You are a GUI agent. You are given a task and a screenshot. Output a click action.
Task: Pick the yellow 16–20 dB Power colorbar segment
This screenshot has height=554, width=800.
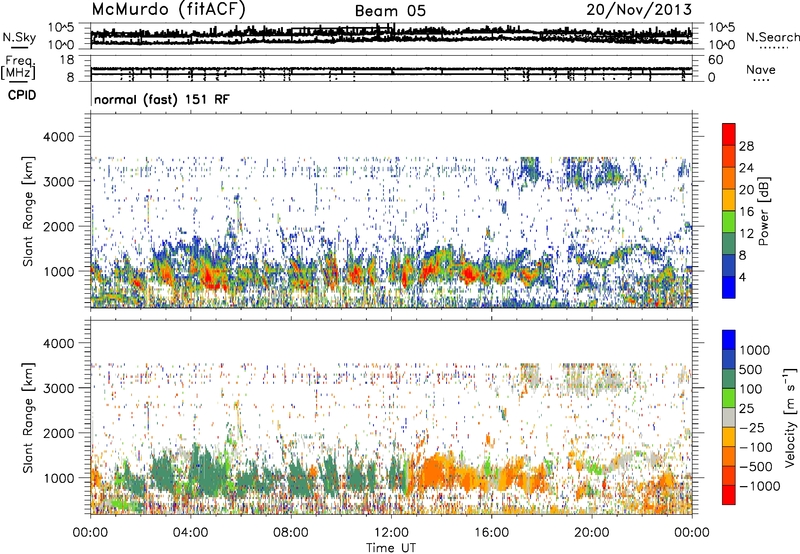tap(729, 200)
